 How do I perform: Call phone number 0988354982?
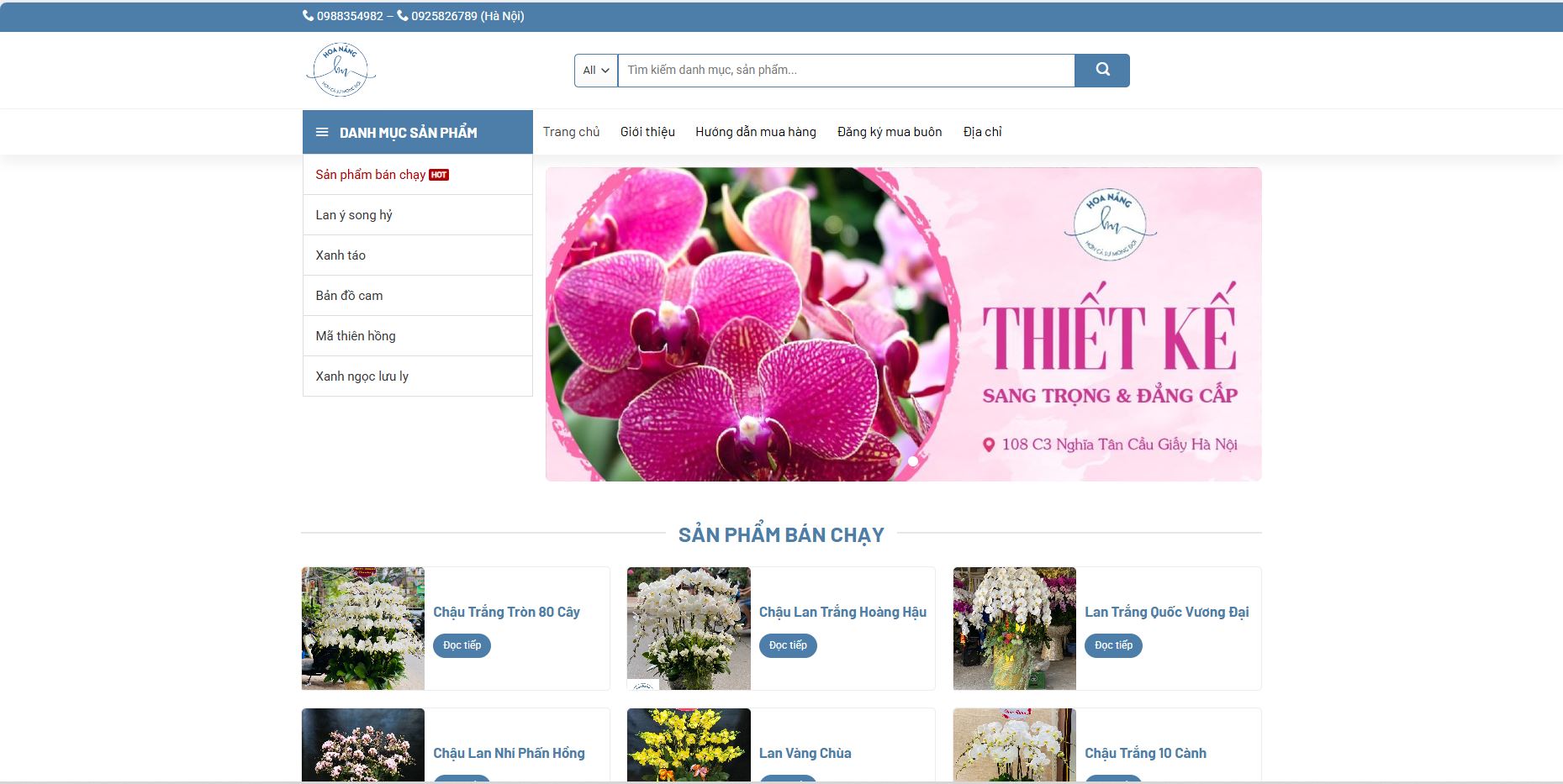click(350, 16)
